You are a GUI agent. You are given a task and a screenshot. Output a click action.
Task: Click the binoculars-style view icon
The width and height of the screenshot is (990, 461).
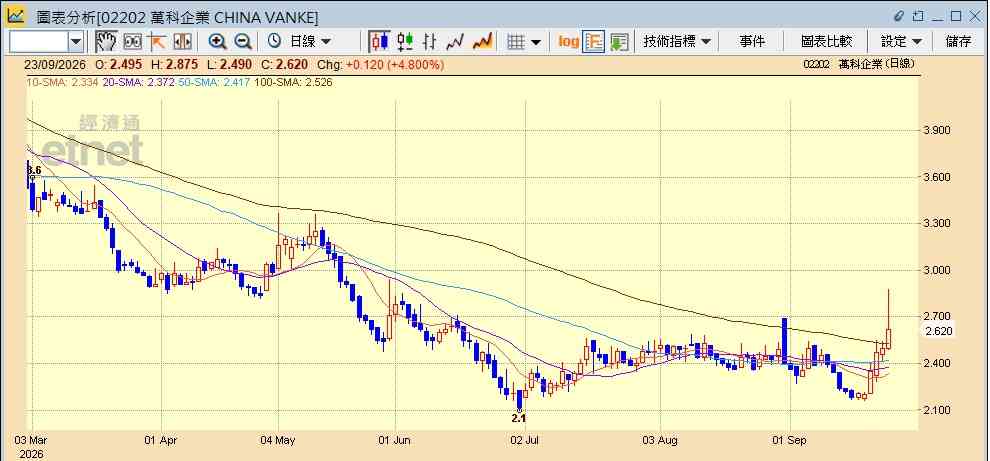(x=133, y=42)
